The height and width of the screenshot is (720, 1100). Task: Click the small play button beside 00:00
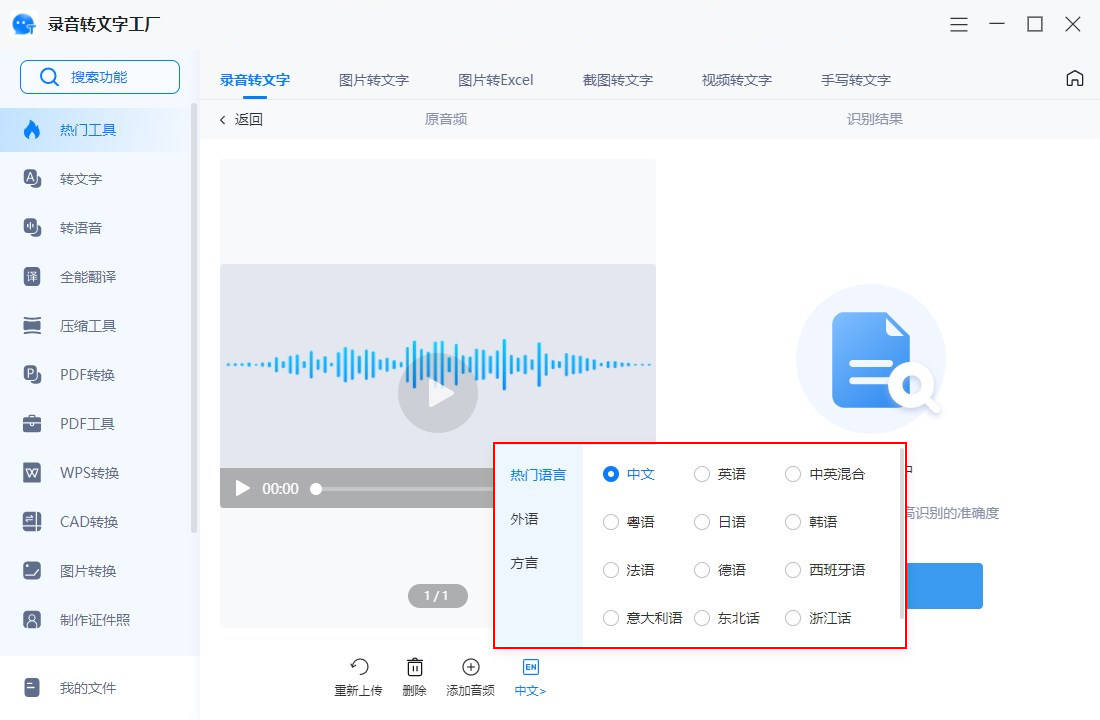242,488
